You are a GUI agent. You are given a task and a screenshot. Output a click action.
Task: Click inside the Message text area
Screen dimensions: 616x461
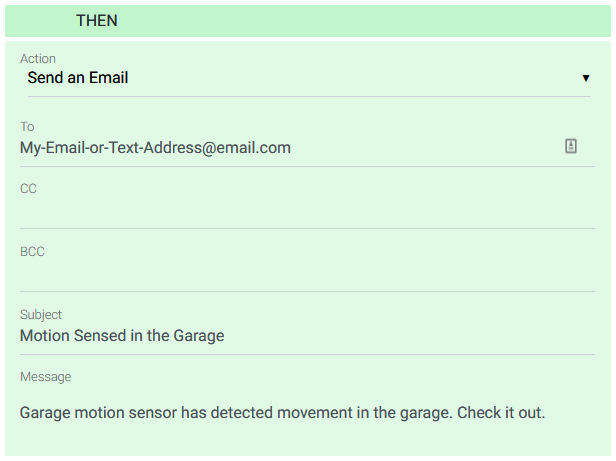pyautogui.click(x=300, y=430)
